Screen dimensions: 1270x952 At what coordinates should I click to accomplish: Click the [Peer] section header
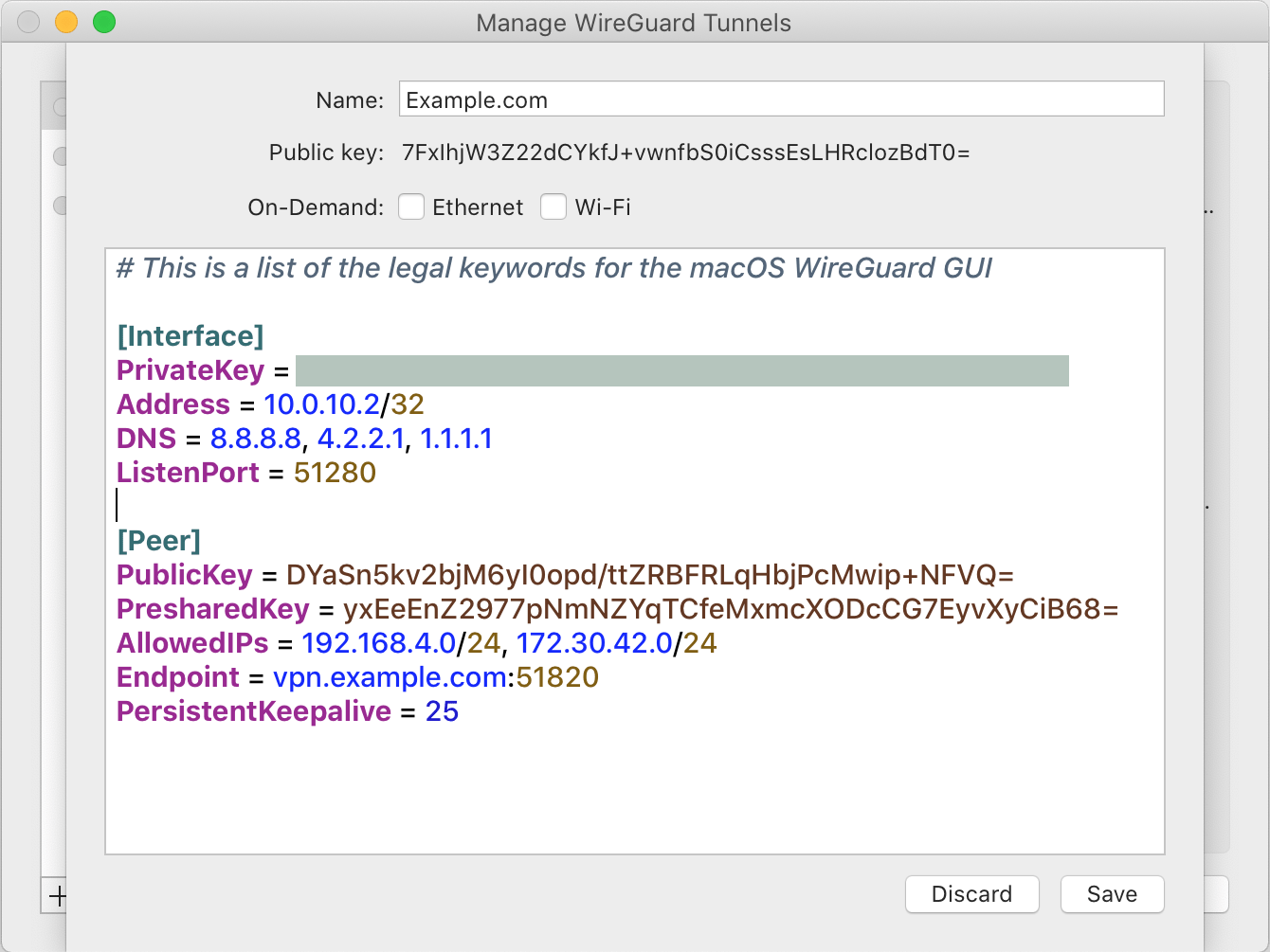tap(158, 541)
